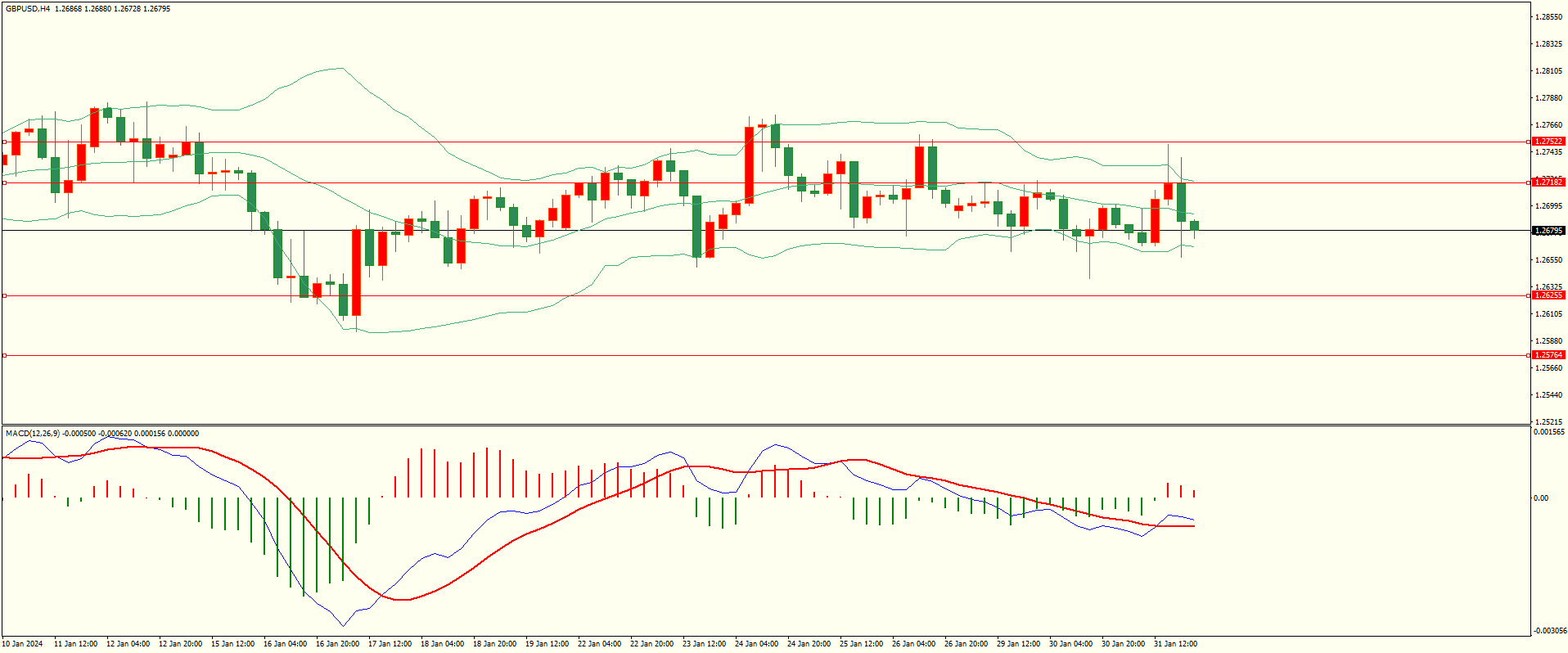
Task: Select the red 1.26255 price level tag
Action: [1548, 295]
